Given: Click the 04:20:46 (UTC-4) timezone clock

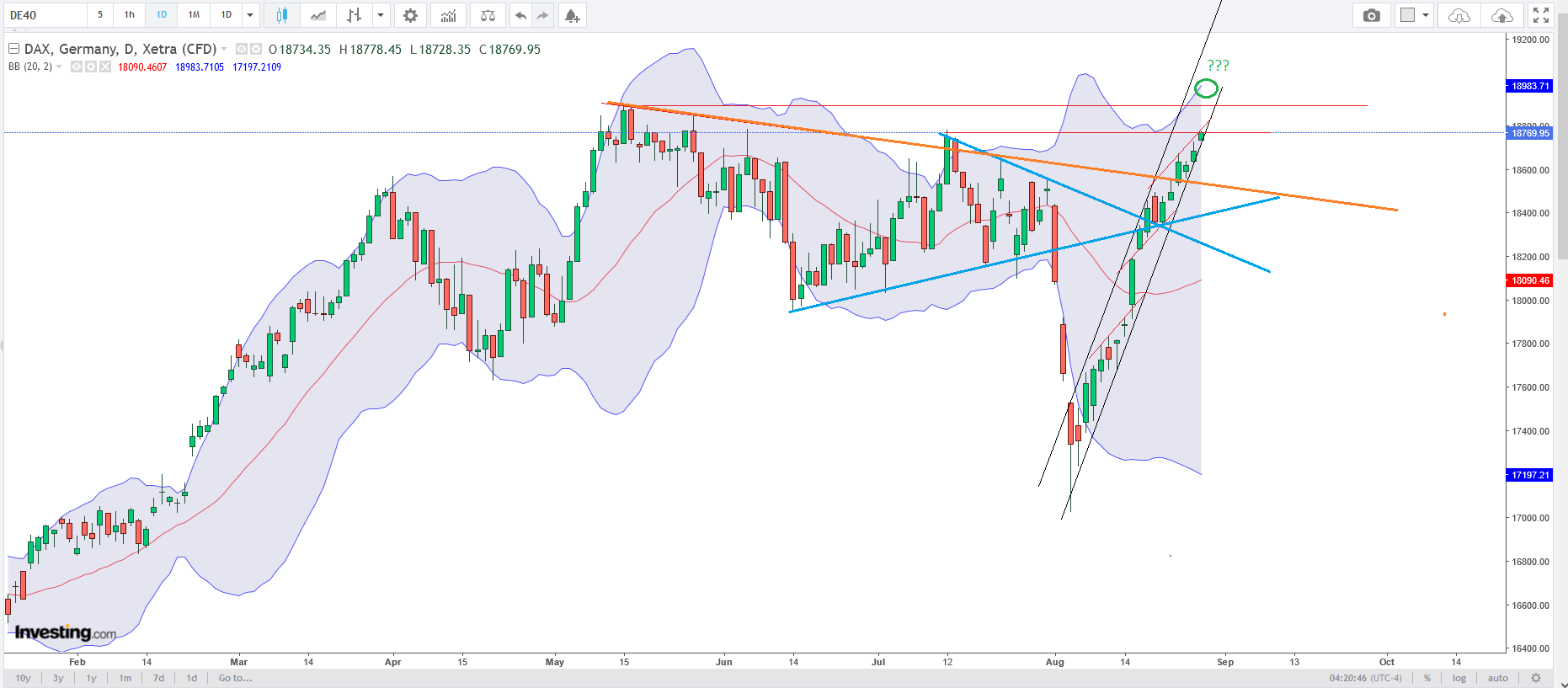Looking at the screenshot, I should coord(1366,678).
